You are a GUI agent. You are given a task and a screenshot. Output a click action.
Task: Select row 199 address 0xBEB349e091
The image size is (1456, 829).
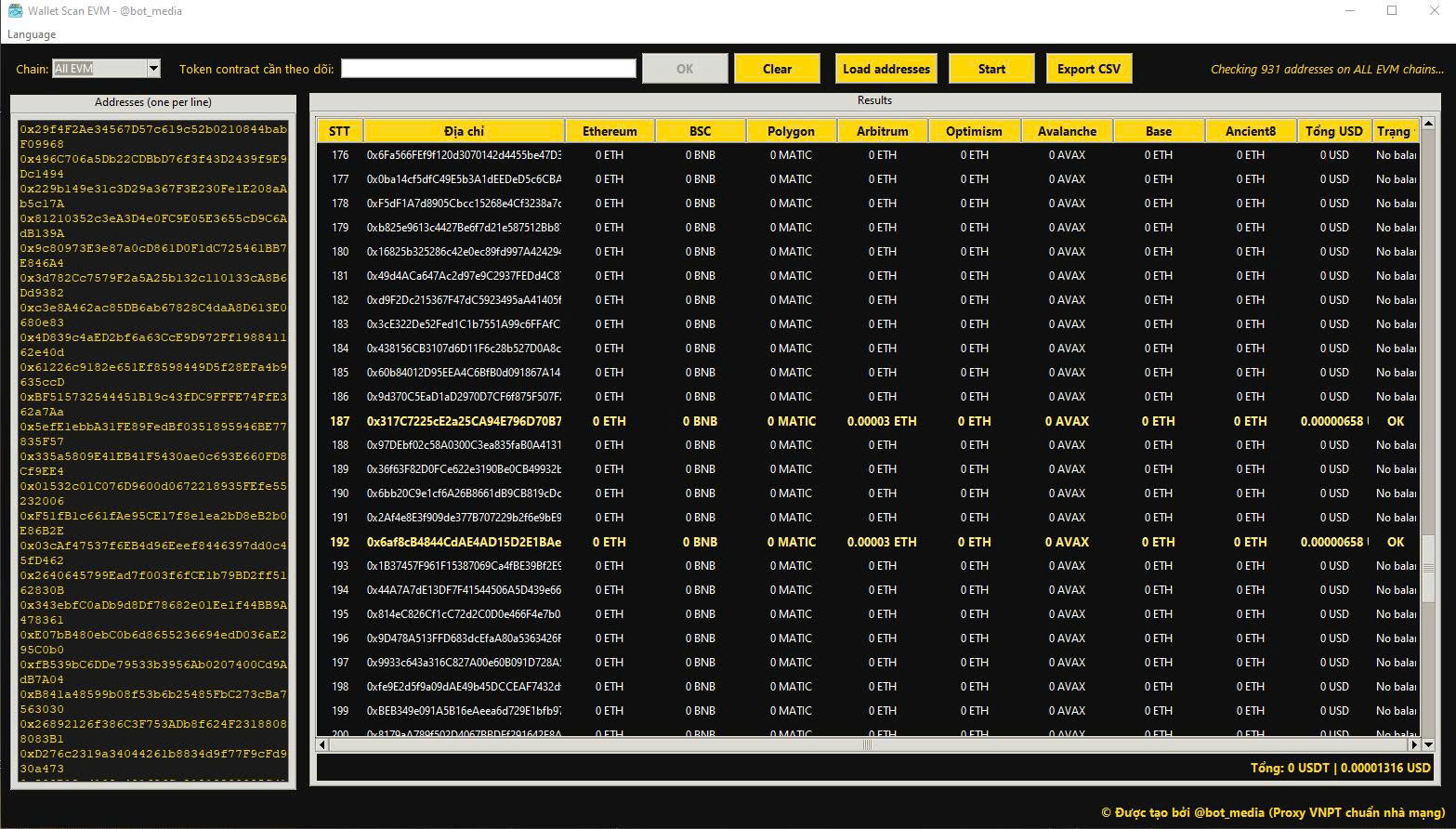click(x=464, y=711)
